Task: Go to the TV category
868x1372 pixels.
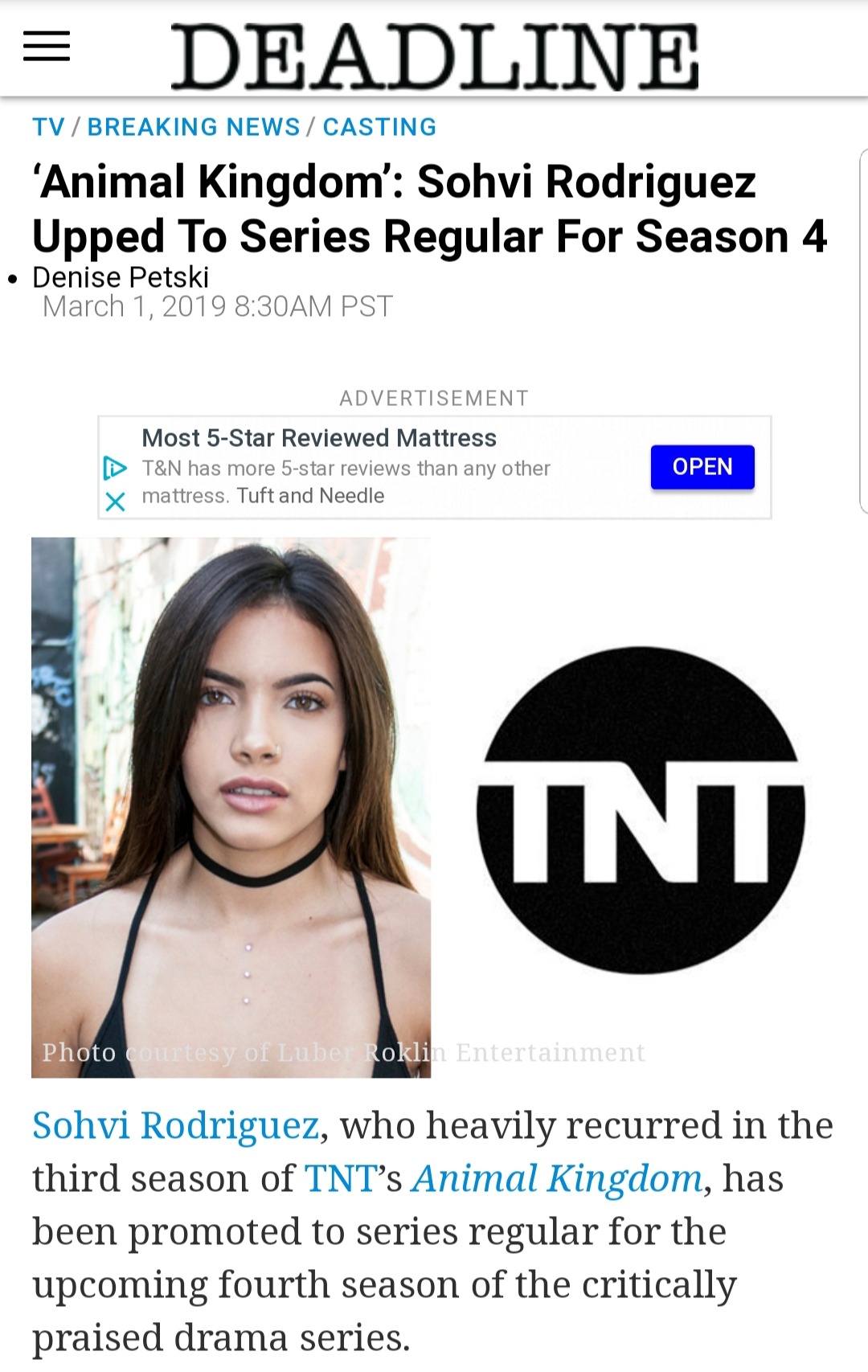Action: (48, 127)
